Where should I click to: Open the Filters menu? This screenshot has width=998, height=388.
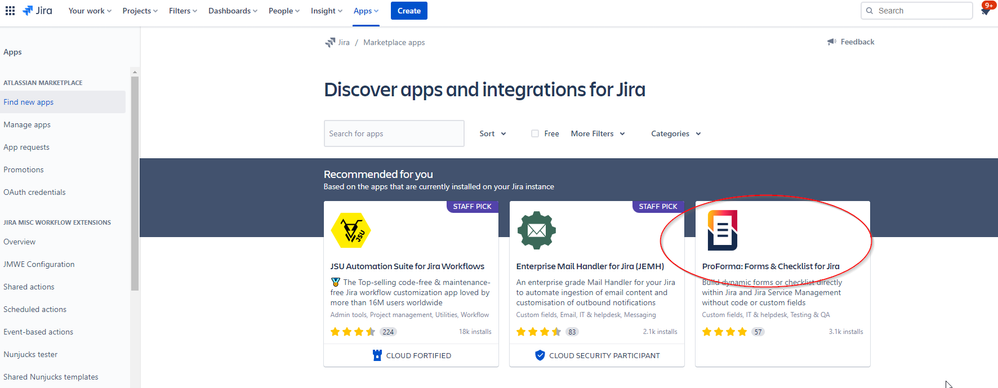pos(183,11)
